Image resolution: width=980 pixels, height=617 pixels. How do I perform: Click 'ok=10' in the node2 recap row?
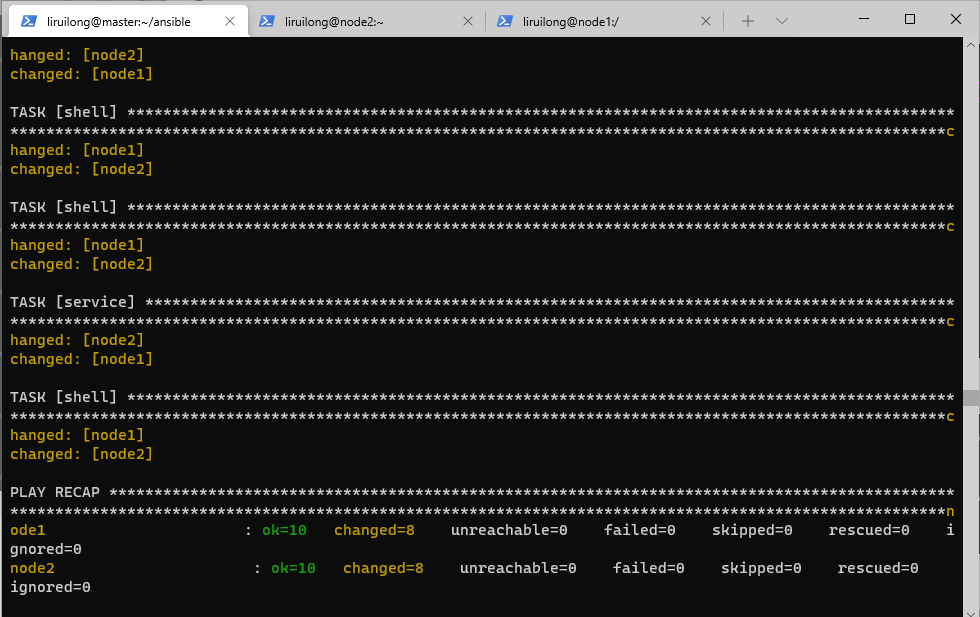293,568
